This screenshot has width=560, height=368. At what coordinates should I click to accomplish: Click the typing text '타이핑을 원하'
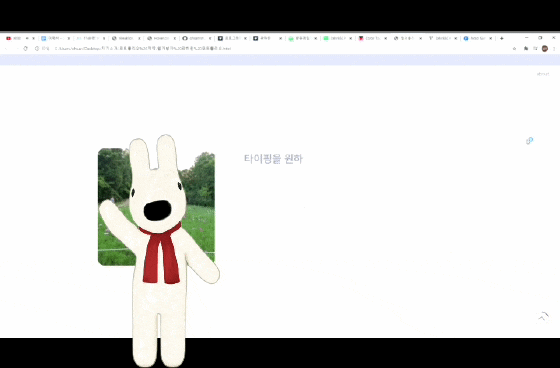[x=273, y=159]
